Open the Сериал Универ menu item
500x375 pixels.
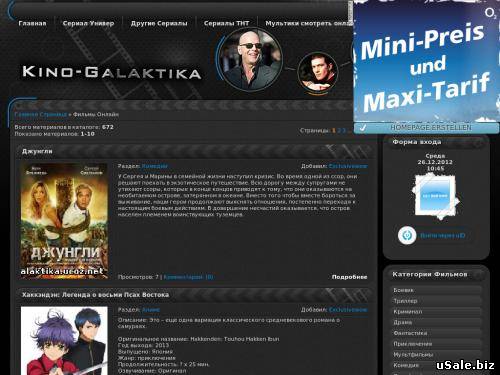tap(88, 23)
